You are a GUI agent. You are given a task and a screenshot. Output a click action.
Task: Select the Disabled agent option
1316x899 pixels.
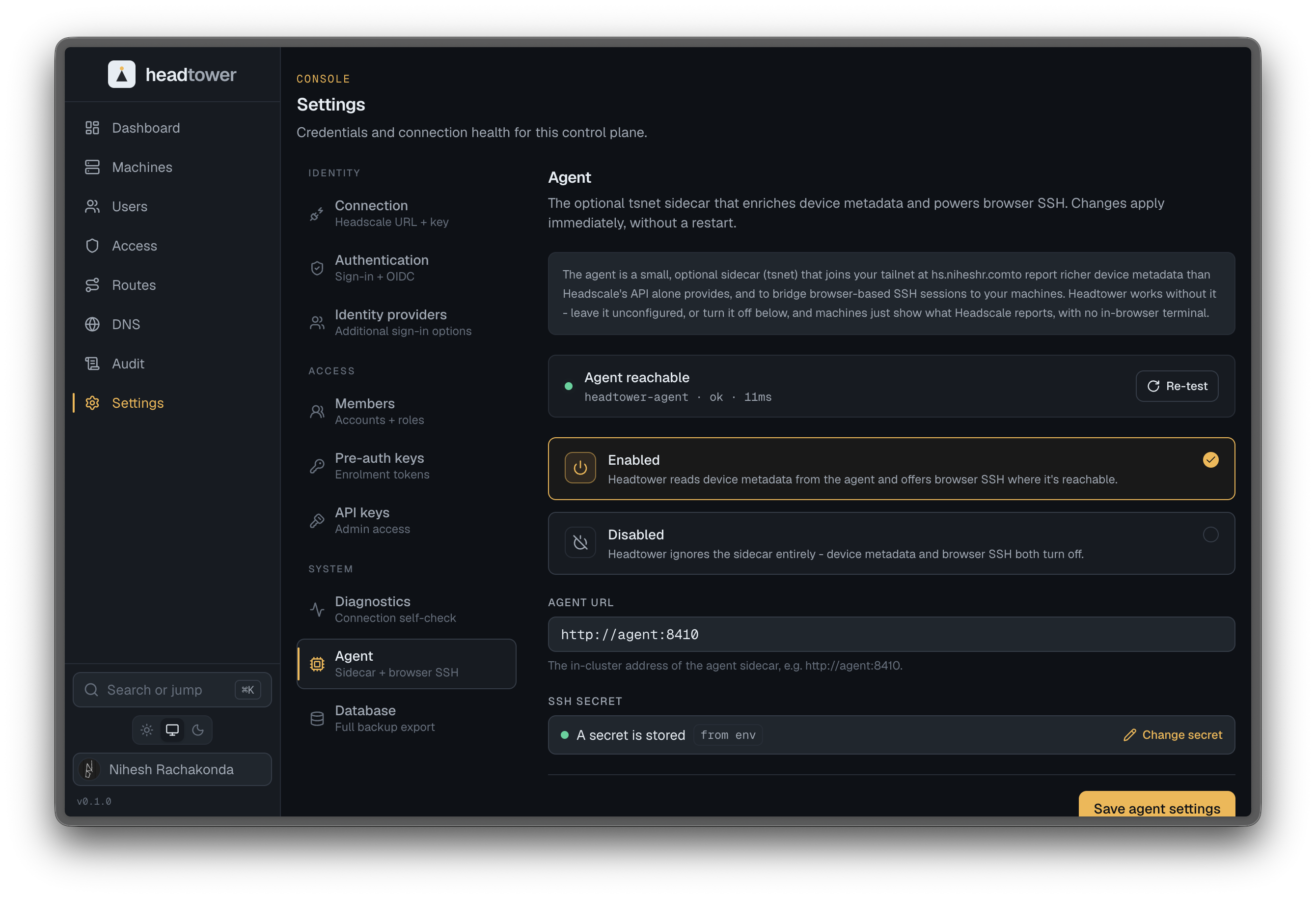891,544
